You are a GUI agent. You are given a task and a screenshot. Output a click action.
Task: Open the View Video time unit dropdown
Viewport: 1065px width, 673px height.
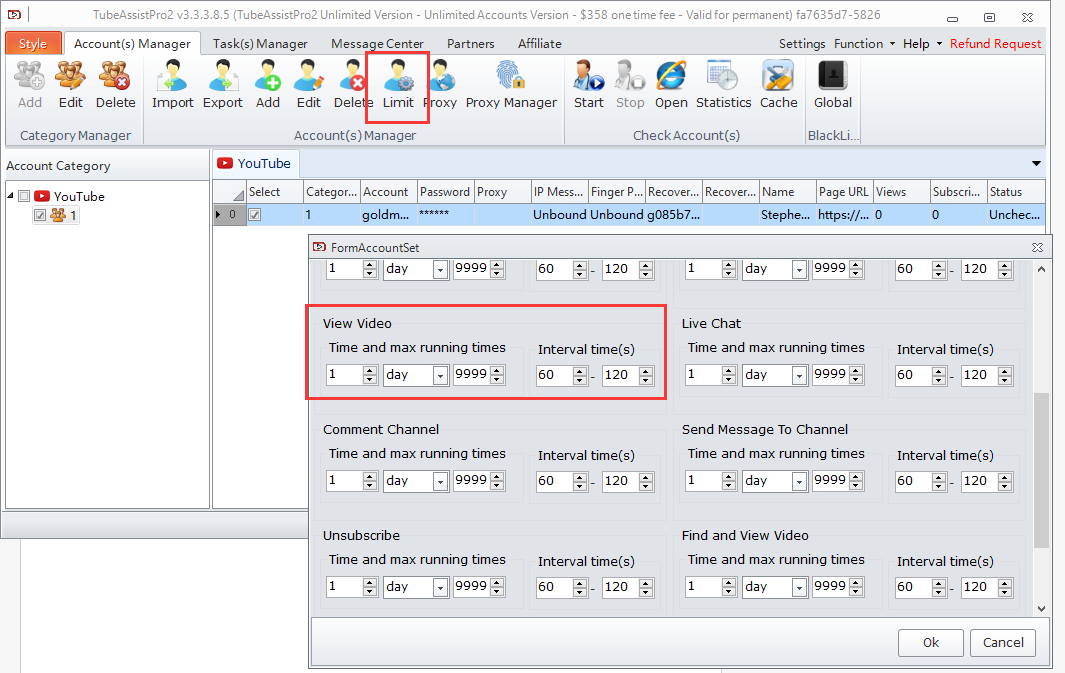click(439, 375)
